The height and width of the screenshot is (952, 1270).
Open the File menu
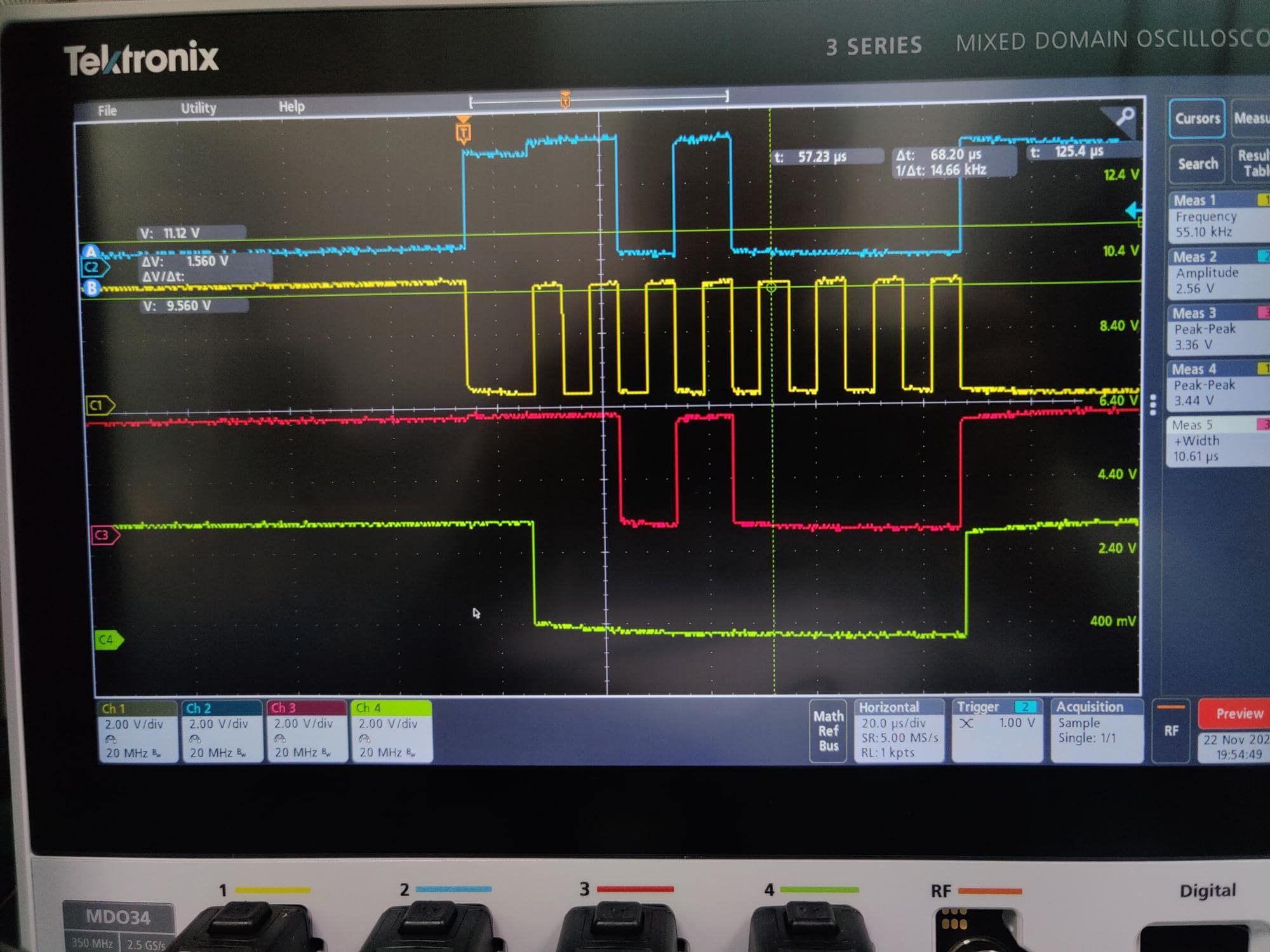[107, 110]
